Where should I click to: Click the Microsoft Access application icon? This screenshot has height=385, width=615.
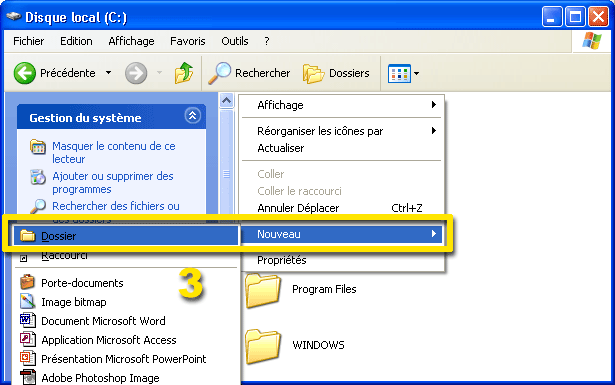click(27, 339)
